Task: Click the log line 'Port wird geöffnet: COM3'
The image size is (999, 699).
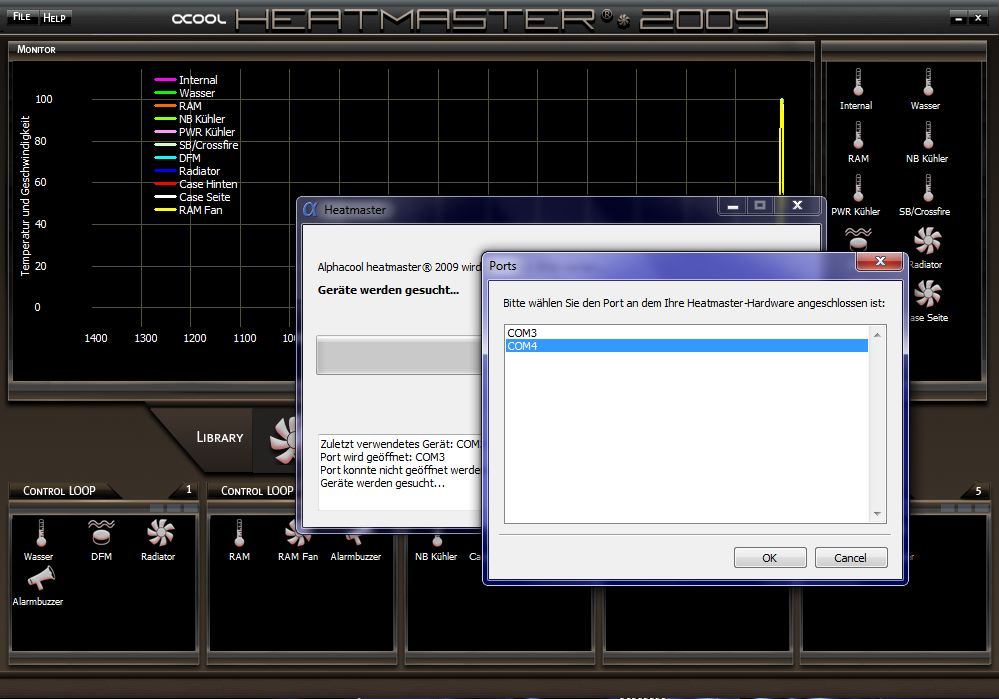Action: 382,457
